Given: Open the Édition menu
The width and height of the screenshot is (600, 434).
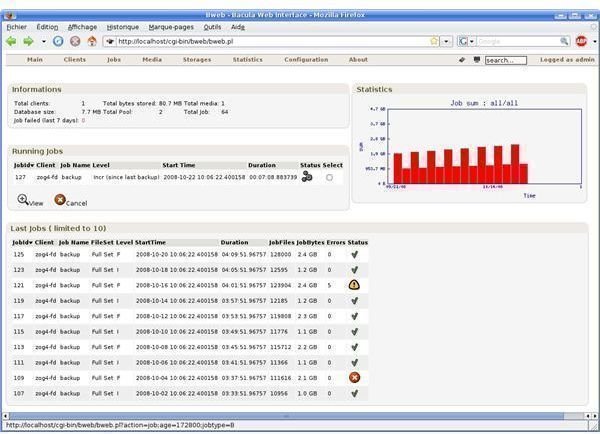Looking at the screenshot, I should [x=47, y=27].
